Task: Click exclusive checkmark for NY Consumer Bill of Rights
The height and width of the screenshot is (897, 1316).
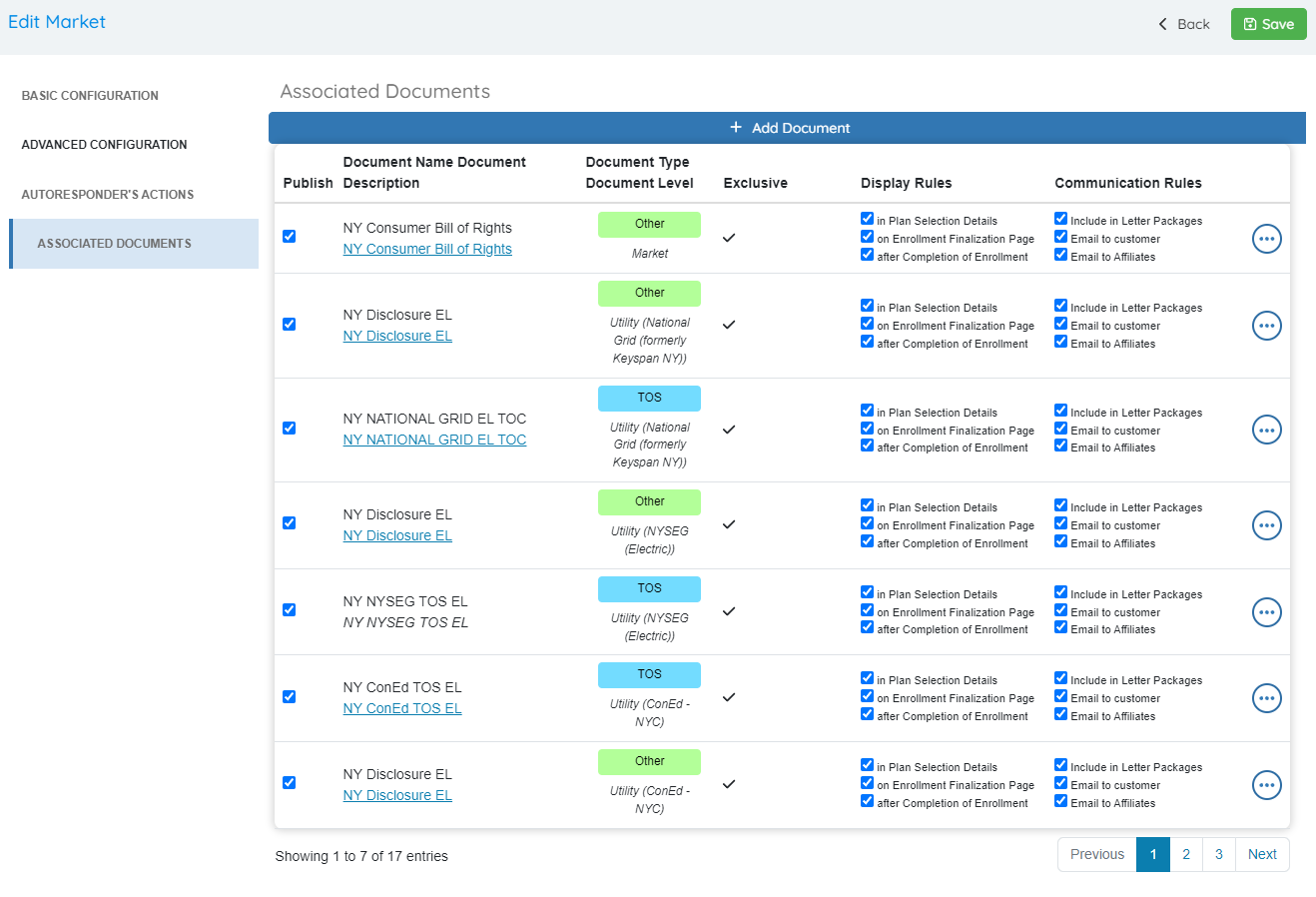Action: coord(729,238)
